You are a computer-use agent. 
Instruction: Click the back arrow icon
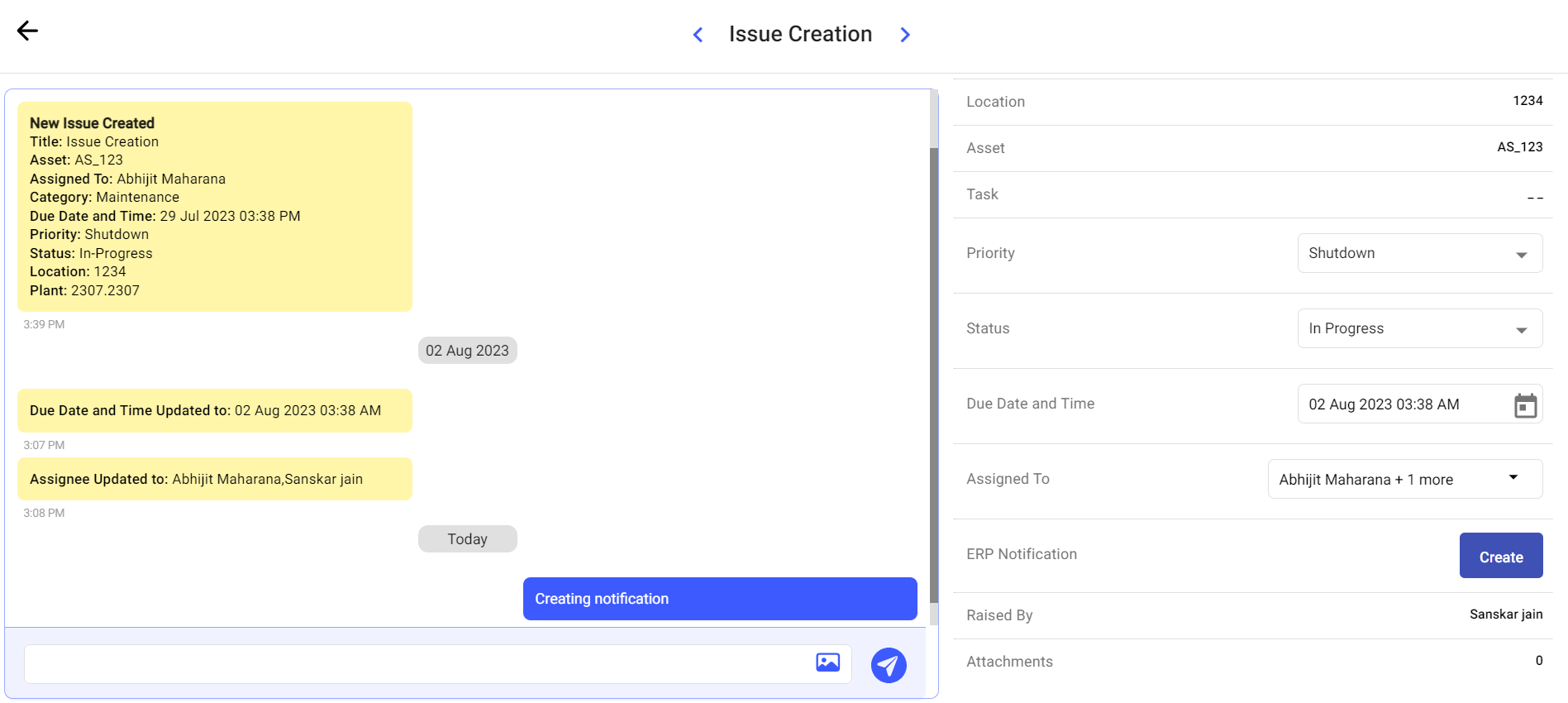(x=27, y=31)
